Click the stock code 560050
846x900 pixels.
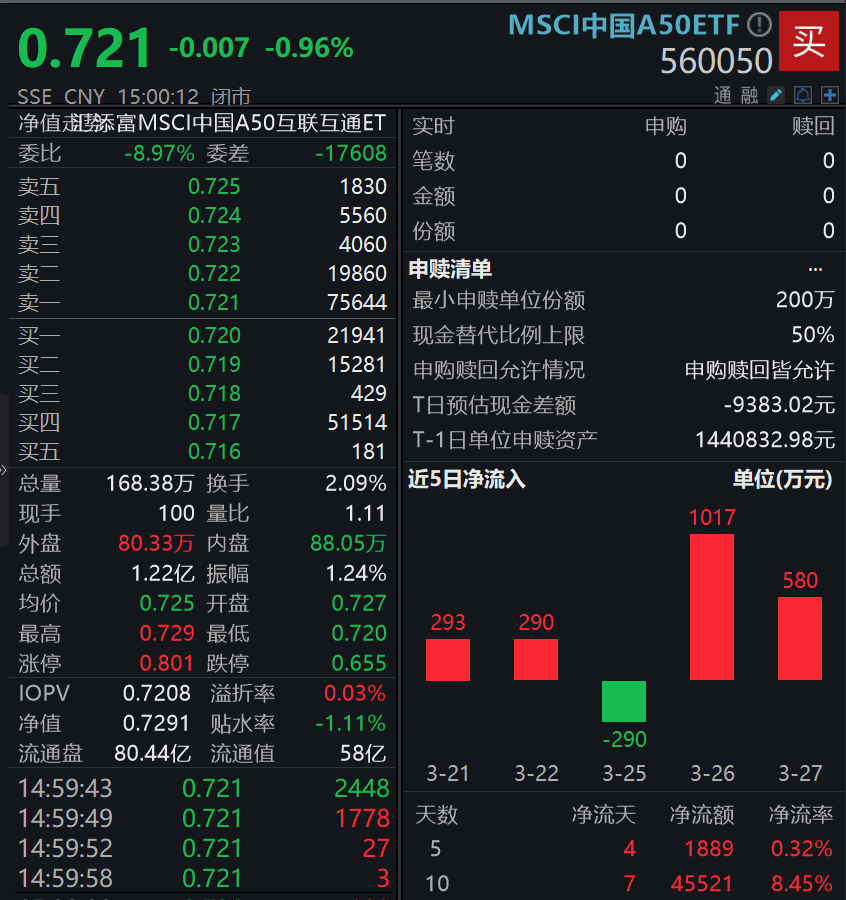click(x=716, y=61)
